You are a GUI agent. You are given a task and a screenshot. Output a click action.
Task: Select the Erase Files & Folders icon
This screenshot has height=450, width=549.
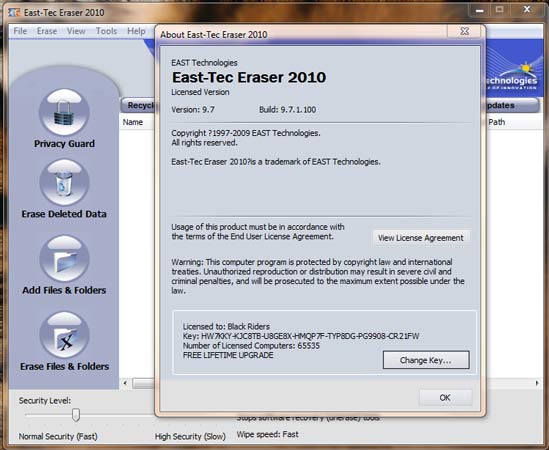[x=64, y=335]
